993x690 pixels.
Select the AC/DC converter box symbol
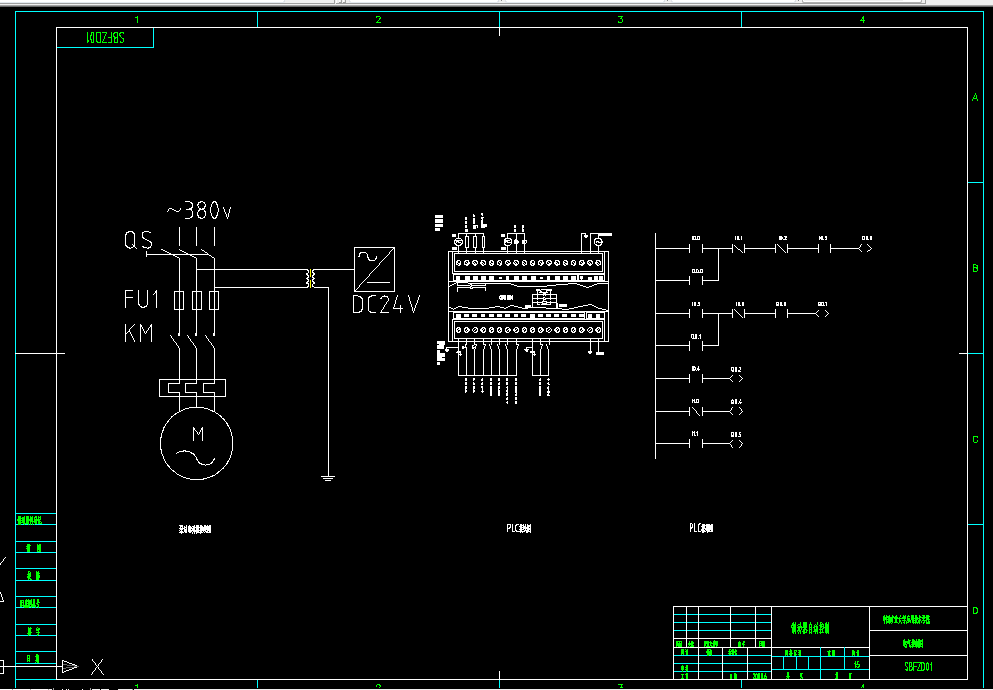coord(374,269)
